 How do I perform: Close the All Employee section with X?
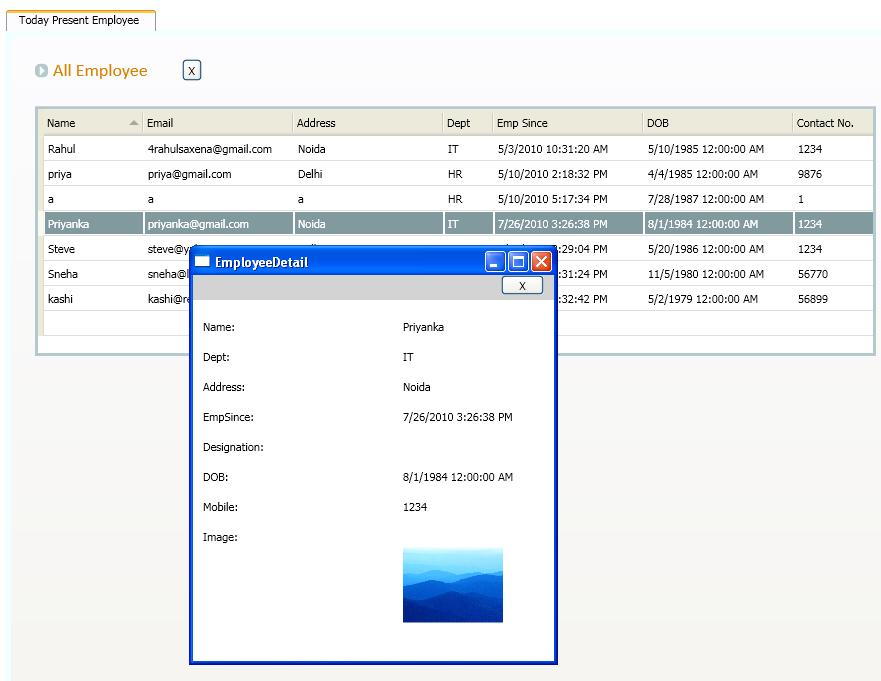click(x=192, y=71)
